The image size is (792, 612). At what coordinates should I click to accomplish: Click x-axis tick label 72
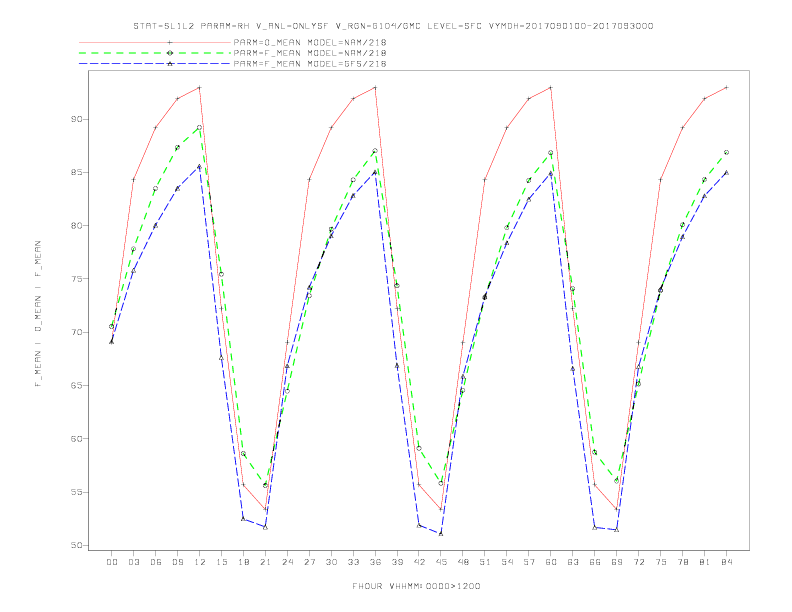tap(639, 562)
